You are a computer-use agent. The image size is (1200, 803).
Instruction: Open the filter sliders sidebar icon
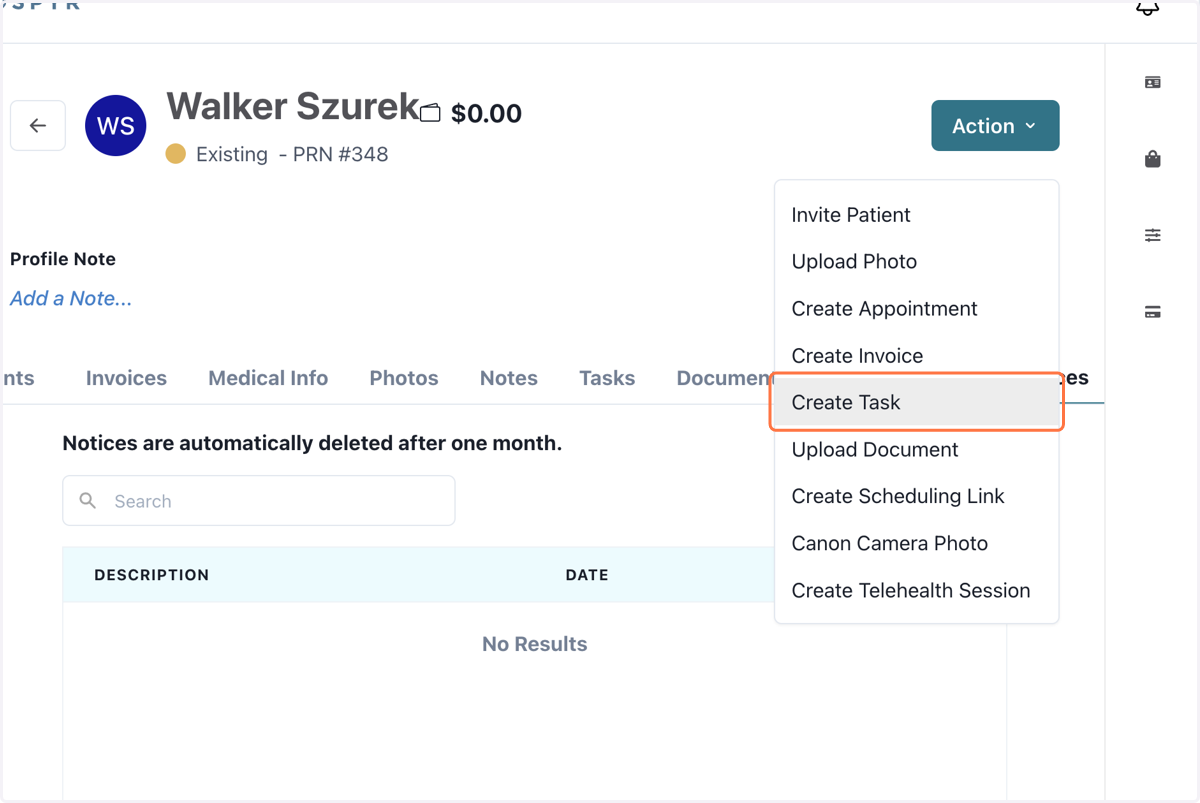point(1153,235)
